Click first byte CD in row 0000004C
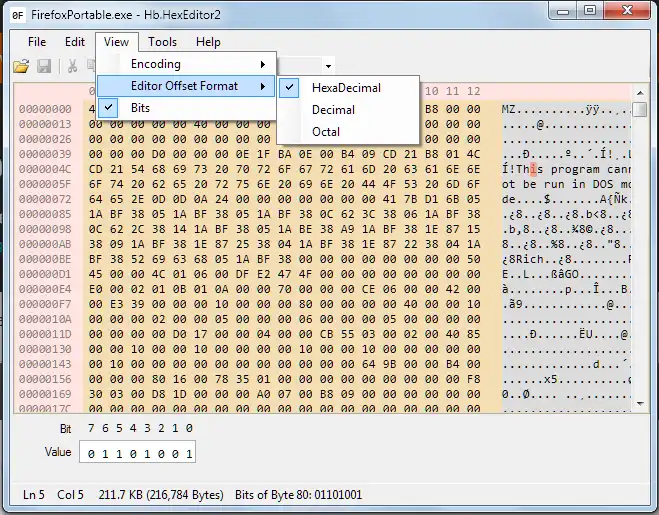659x515 pixels. 95,169
